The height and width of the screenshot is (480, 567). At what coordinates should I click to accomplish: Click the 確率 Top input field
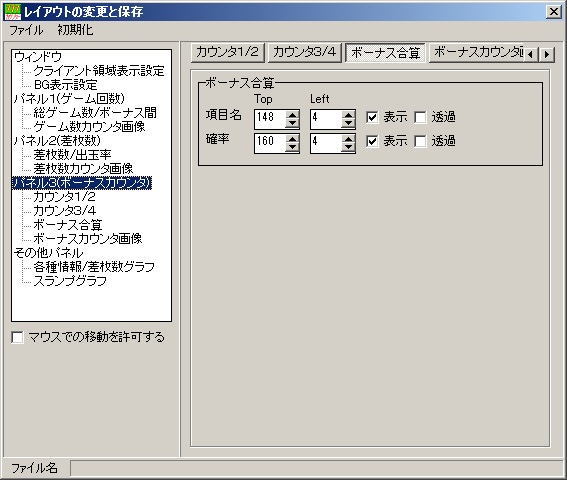pos(270,143)
